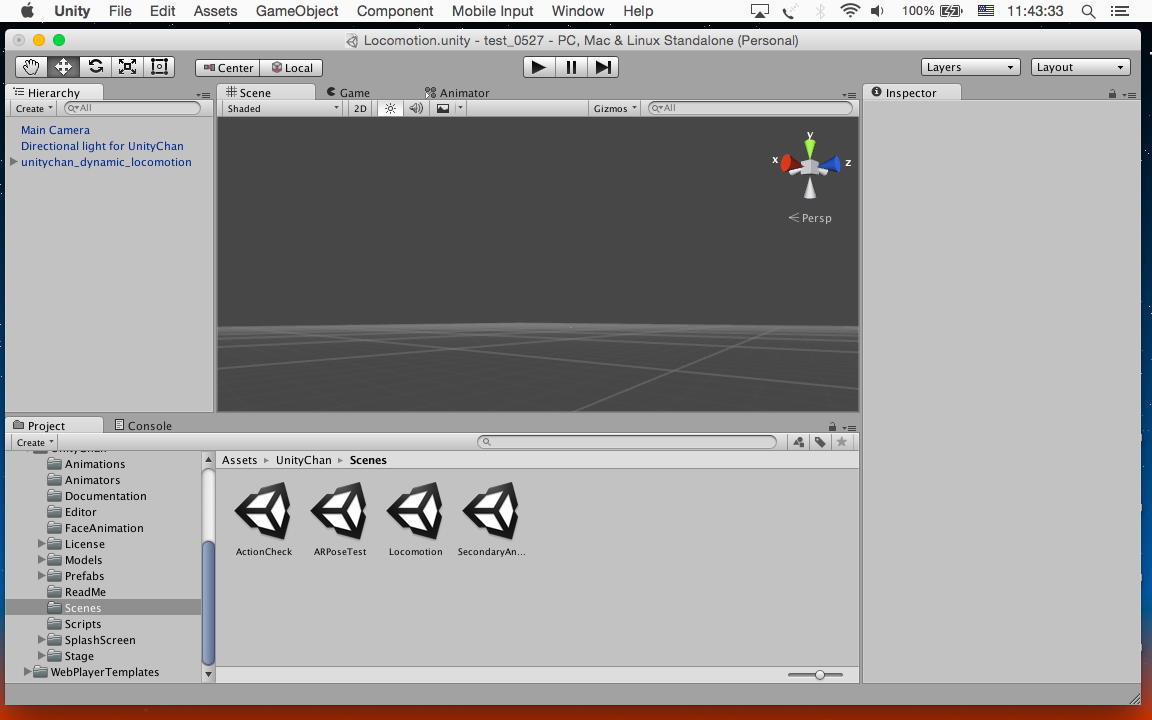Open the Layout dropdown

click(1080, 67)
